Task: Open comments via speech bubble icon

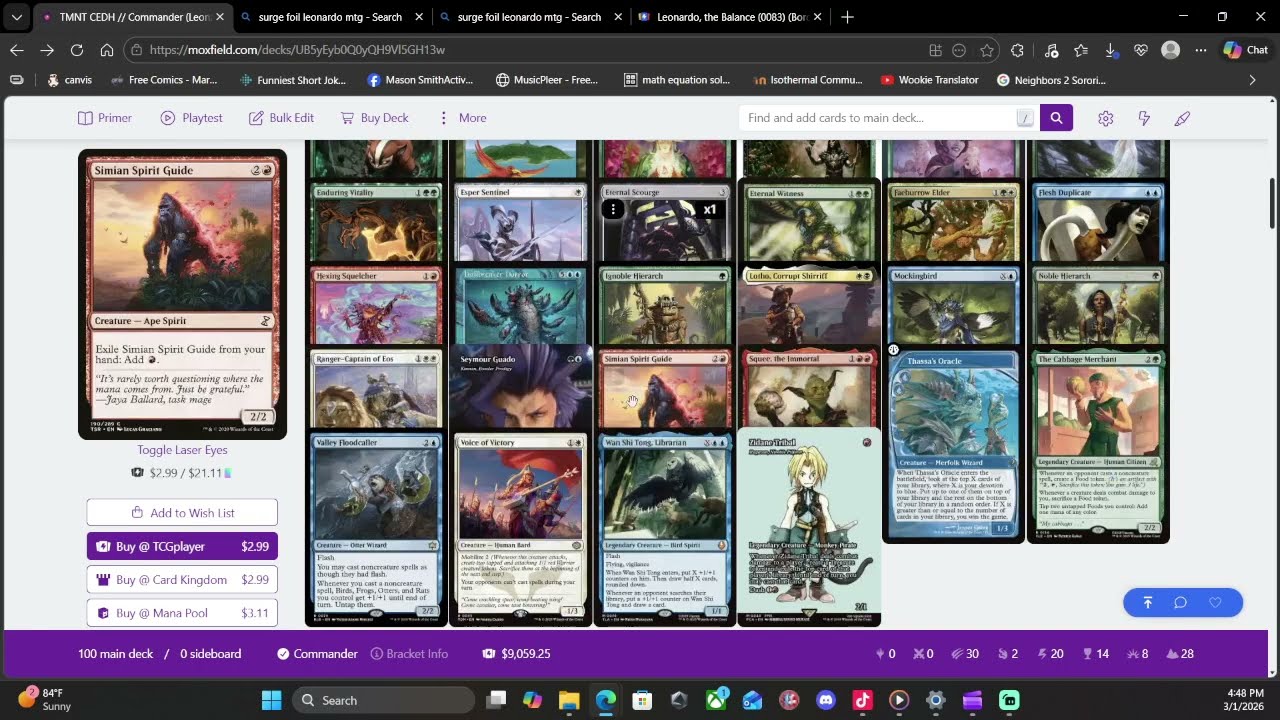Action: point(1181,602)
